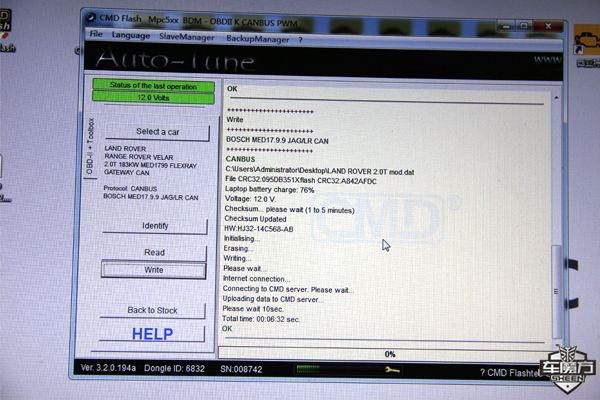Image resolution: width=600 pixels, height=400 pixels.
Task: Click the 'HW:HJ32-14C568-AB' log line
Action: pyautogui.click(x=259, y=229)
